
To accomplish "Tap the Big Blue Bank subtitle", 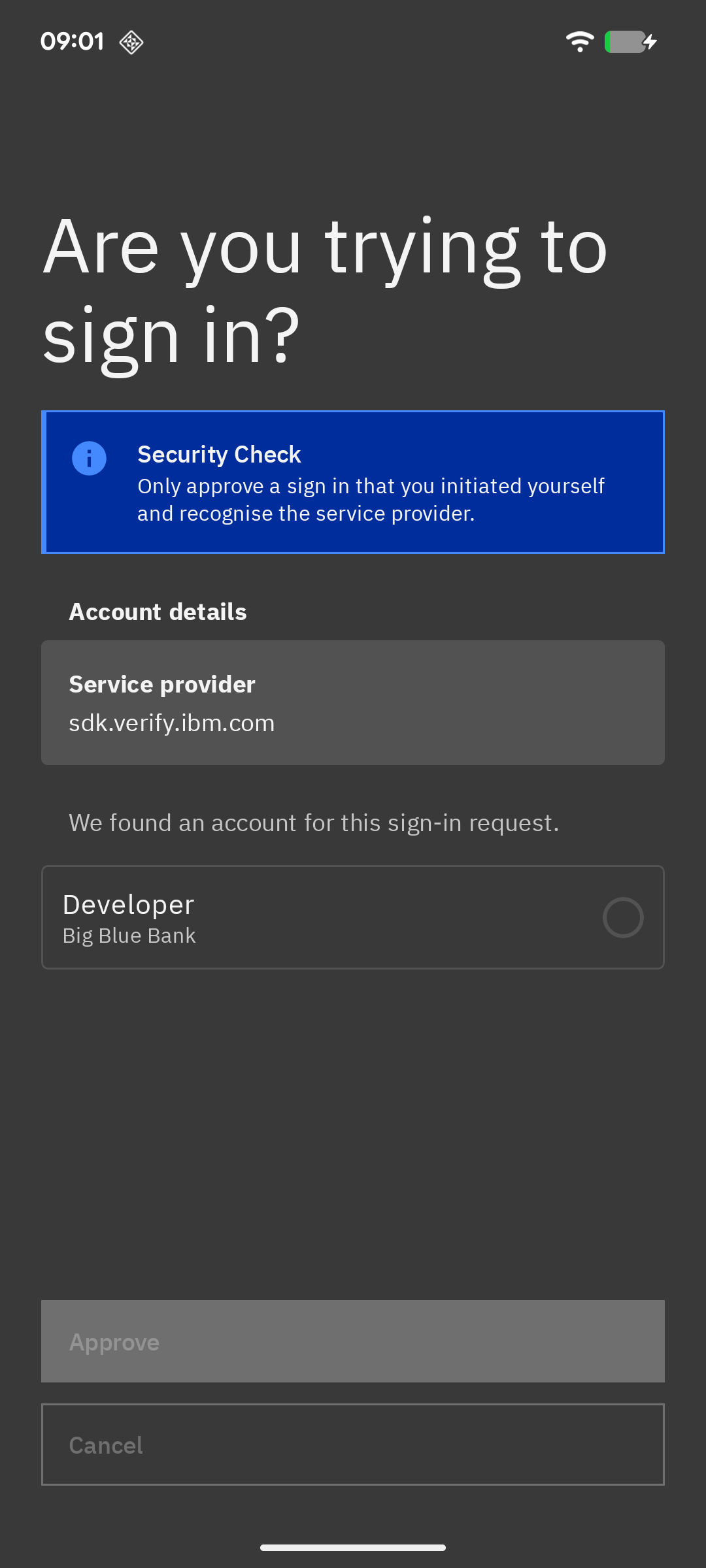I will pyautogui.click(x=129, y=936).
